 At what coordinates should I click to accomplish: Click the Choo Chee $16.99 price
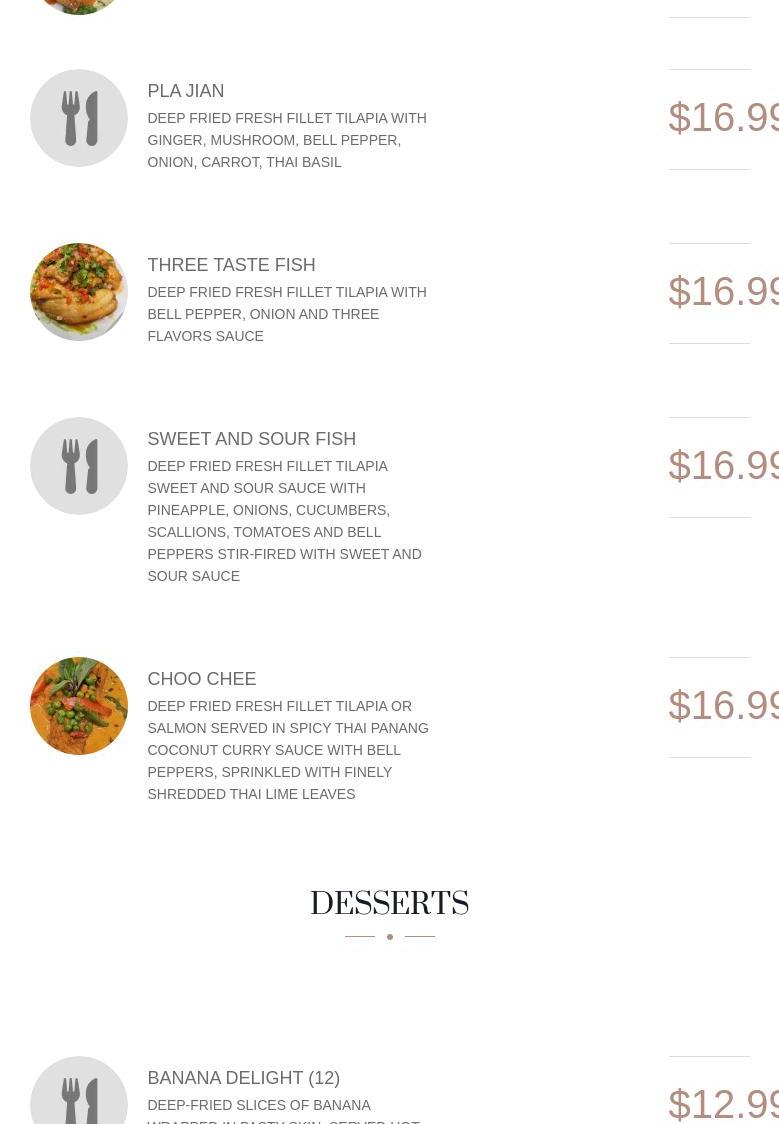[x=723, y=706]
